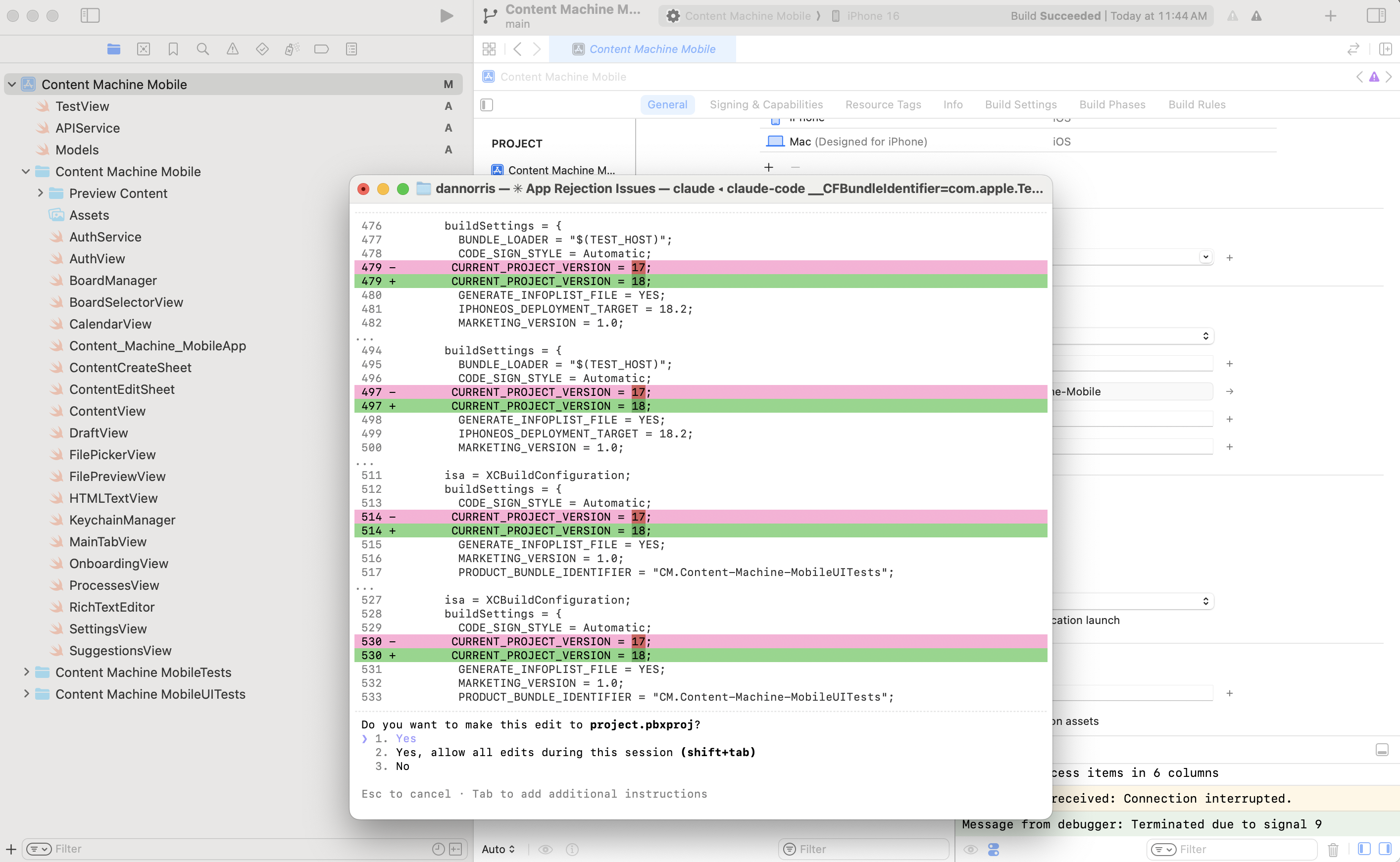Toggle the project targets list sidebar

tap(487, 105)
